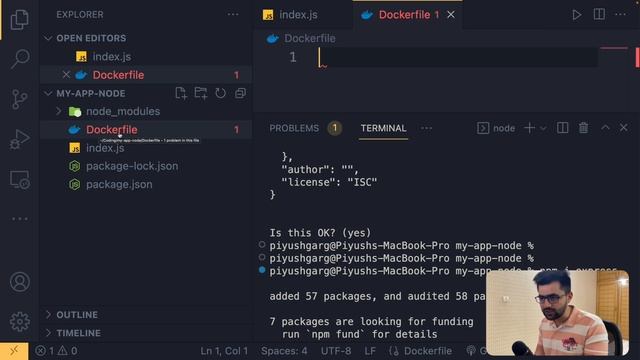640x360 pixels.
Task: Collapse all folders in explorer
Action: pos(240,93)
